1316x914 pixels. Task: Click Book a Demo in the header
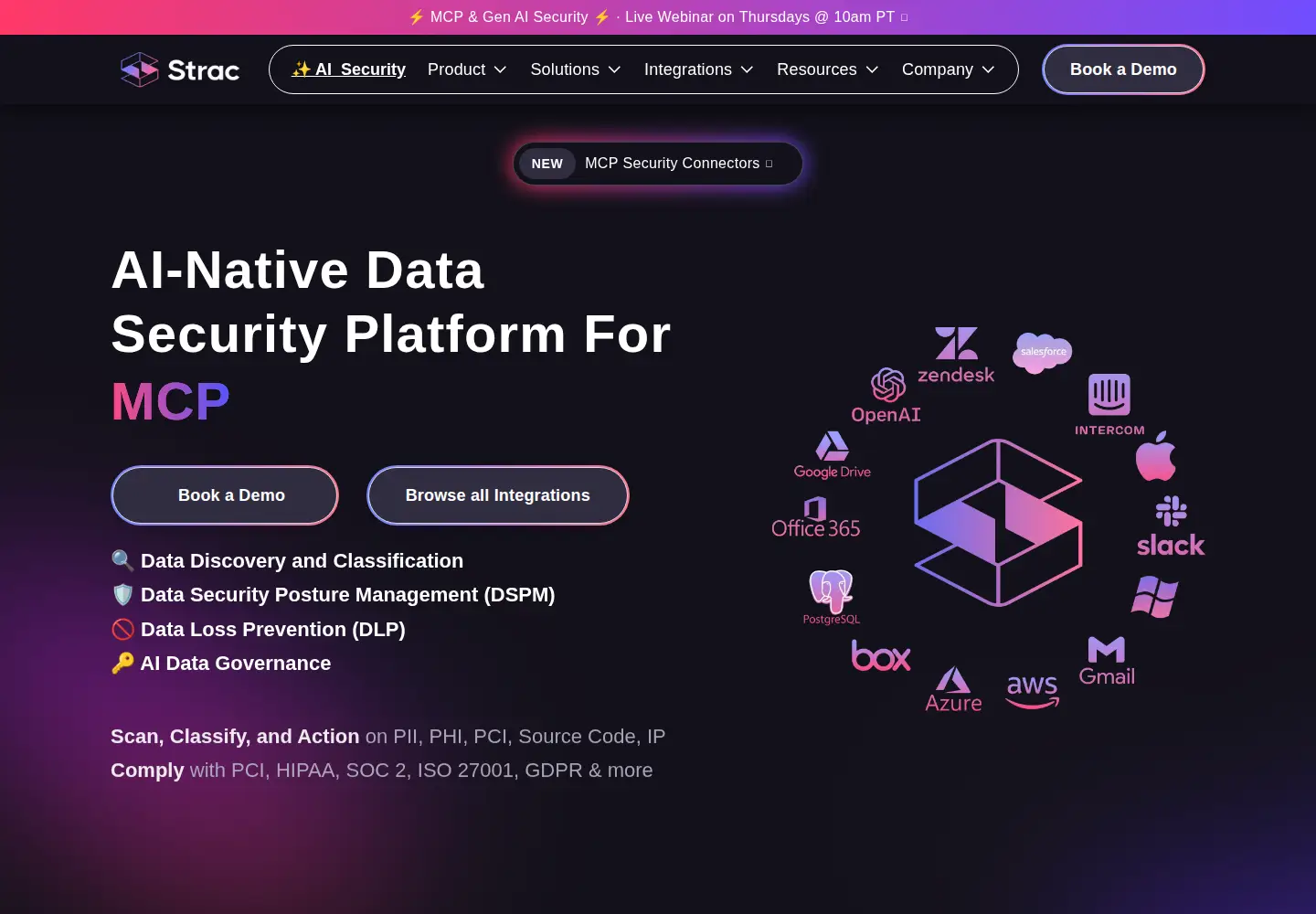coord(1123,69)
